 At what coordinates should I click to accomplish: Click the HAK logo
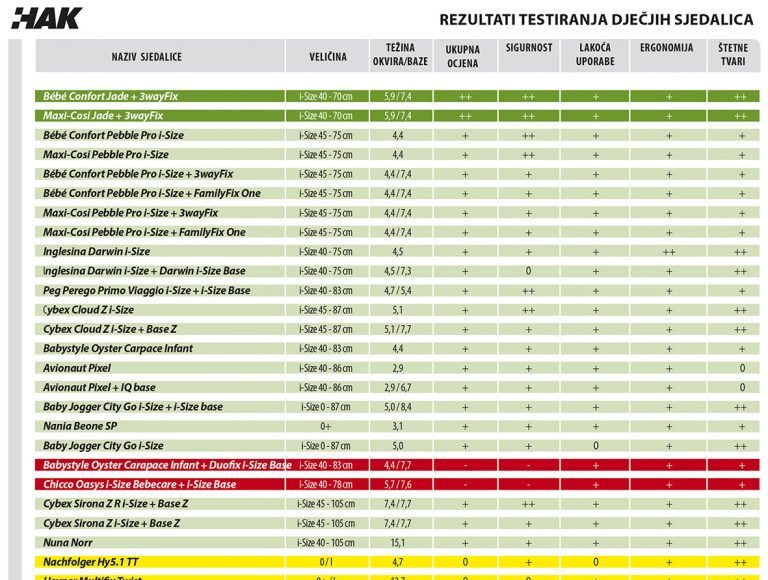(47, 18)
